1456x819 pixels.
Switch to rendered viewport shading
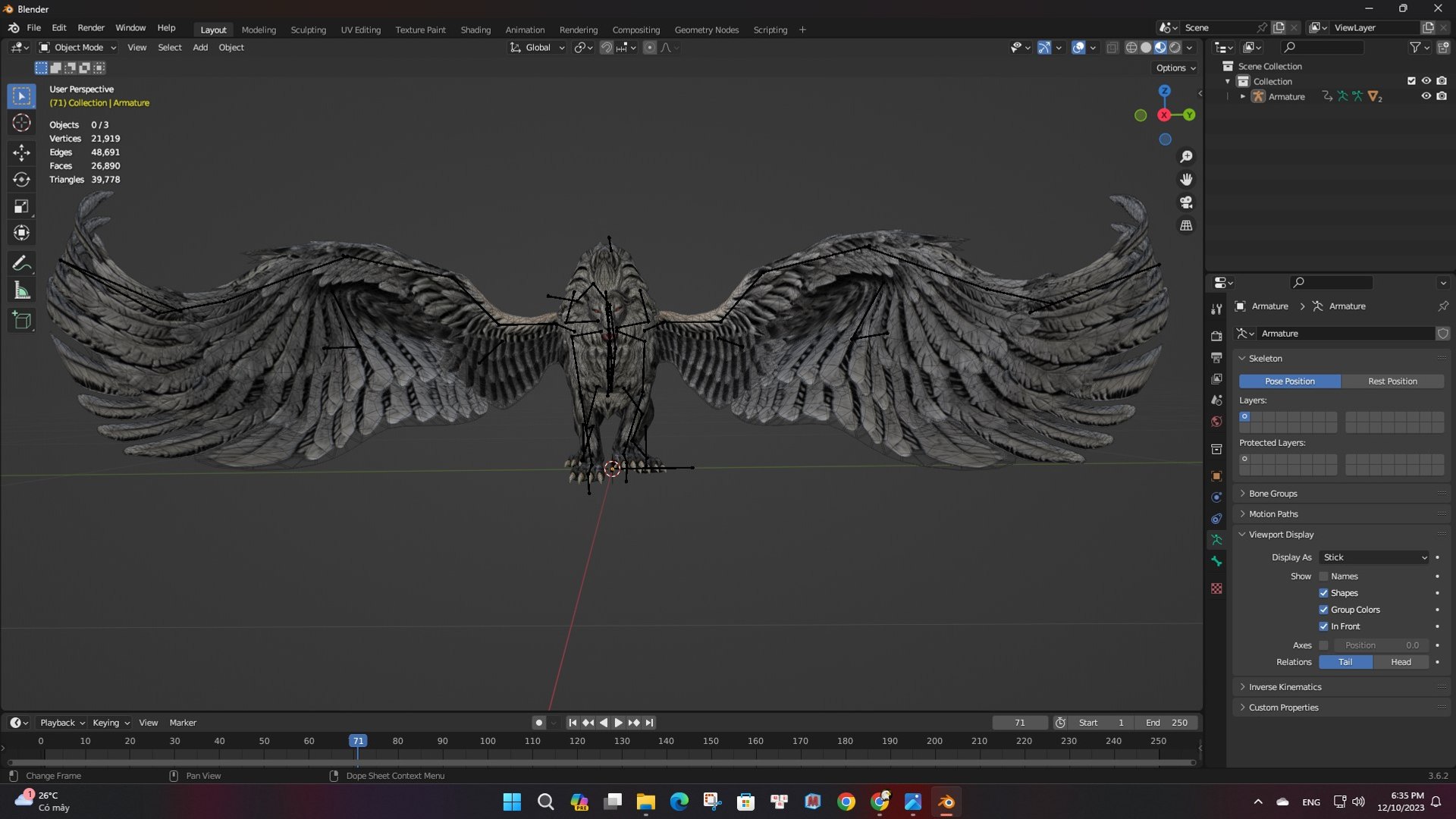point(1175,48)
